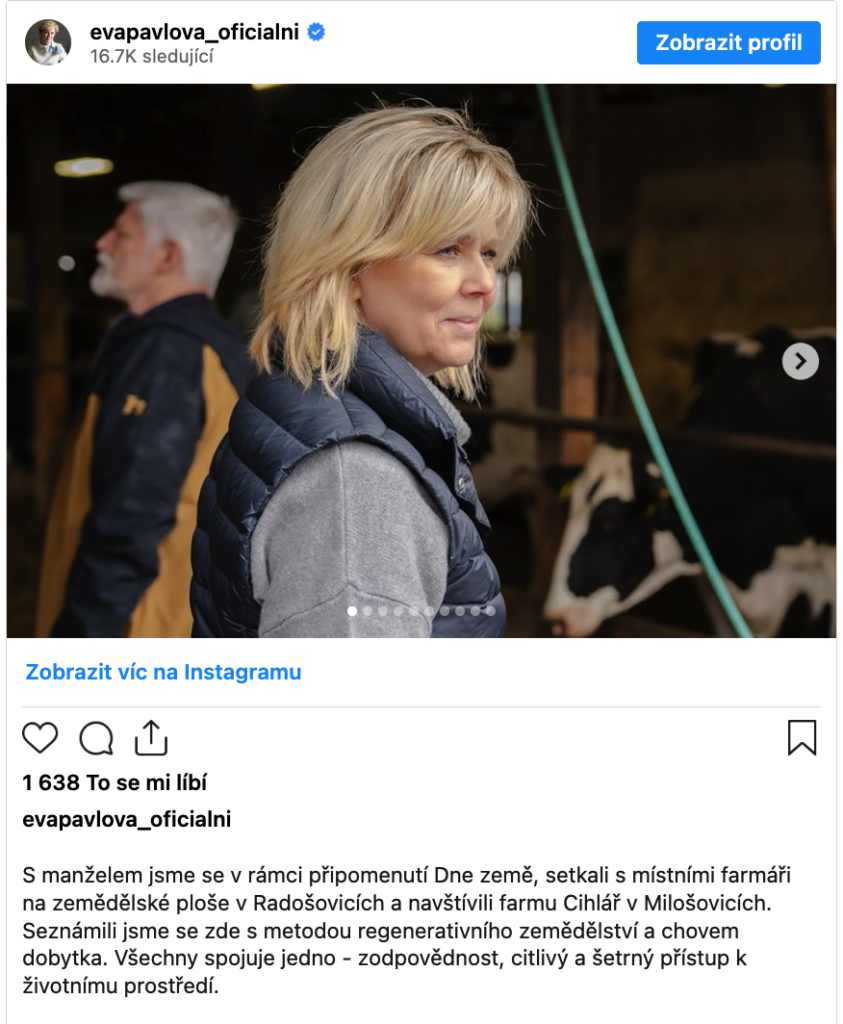The image size is (843, 1024).
Task: Click the blue verified badge
Action: click(316, 31)
